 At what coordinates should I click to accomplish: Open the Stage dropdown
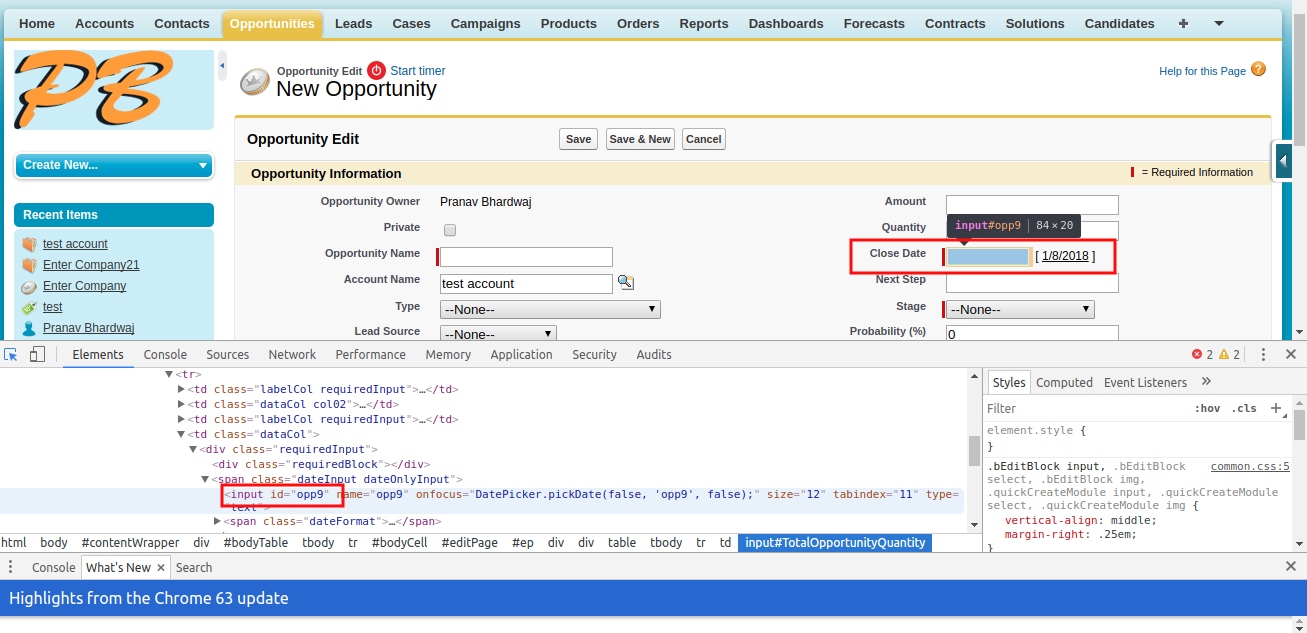click(1020, 310)
